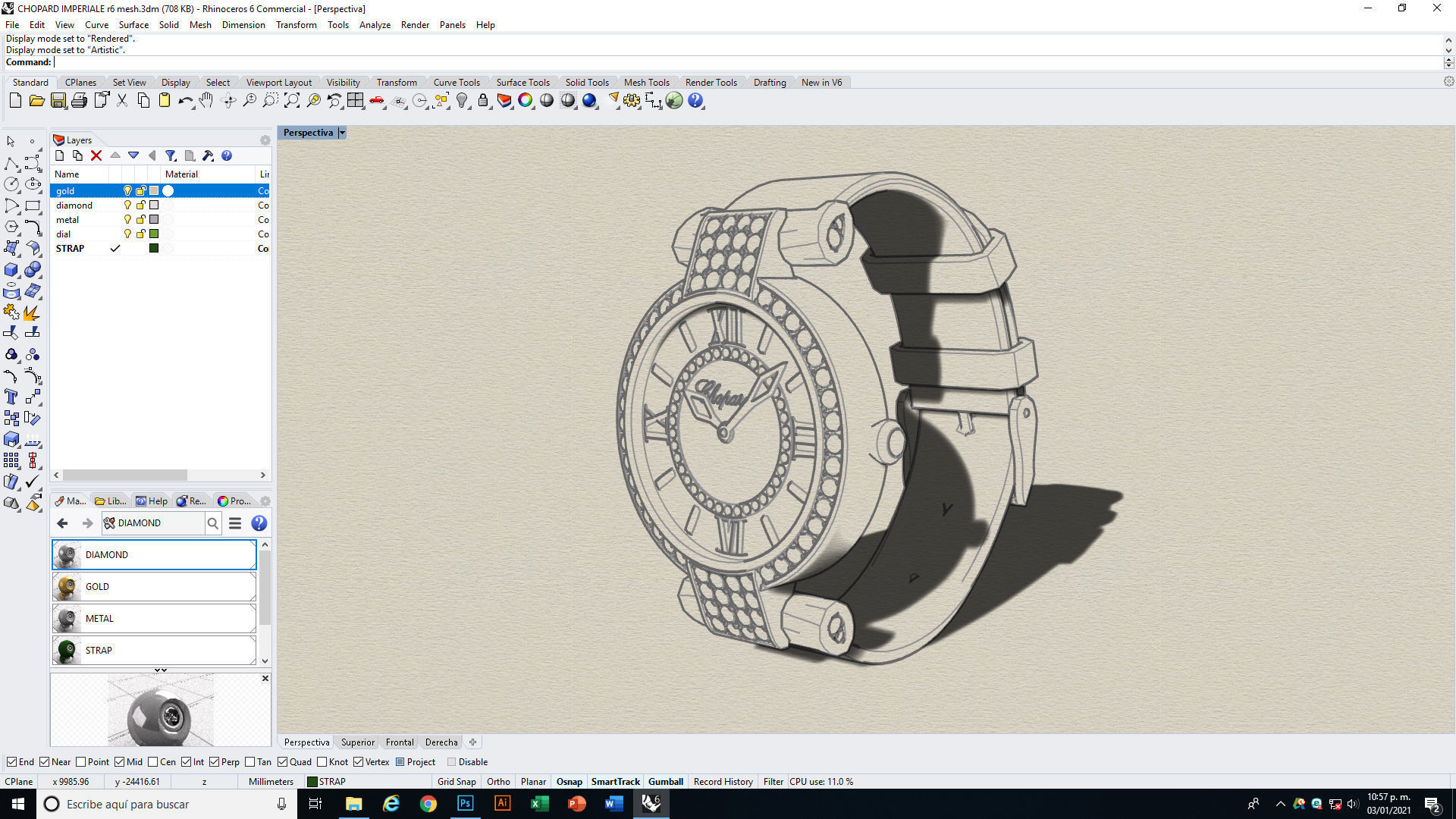Toggle the Perp osnap checkbox
Viewport: 1456px width, 819px height.
point(214,762)
